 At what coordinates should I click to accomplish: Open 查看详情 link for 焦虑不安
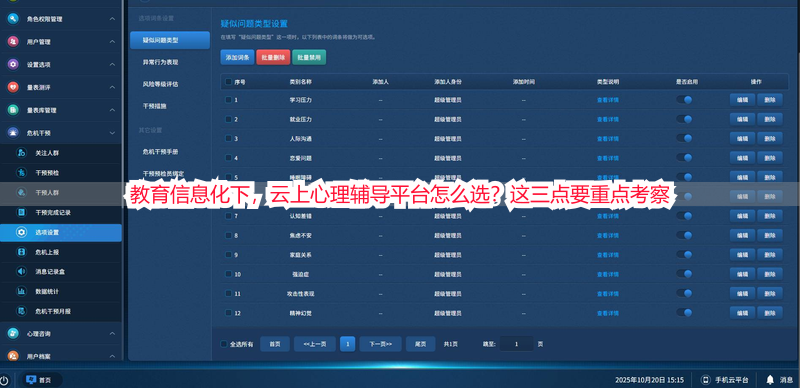tap(608, 235)
